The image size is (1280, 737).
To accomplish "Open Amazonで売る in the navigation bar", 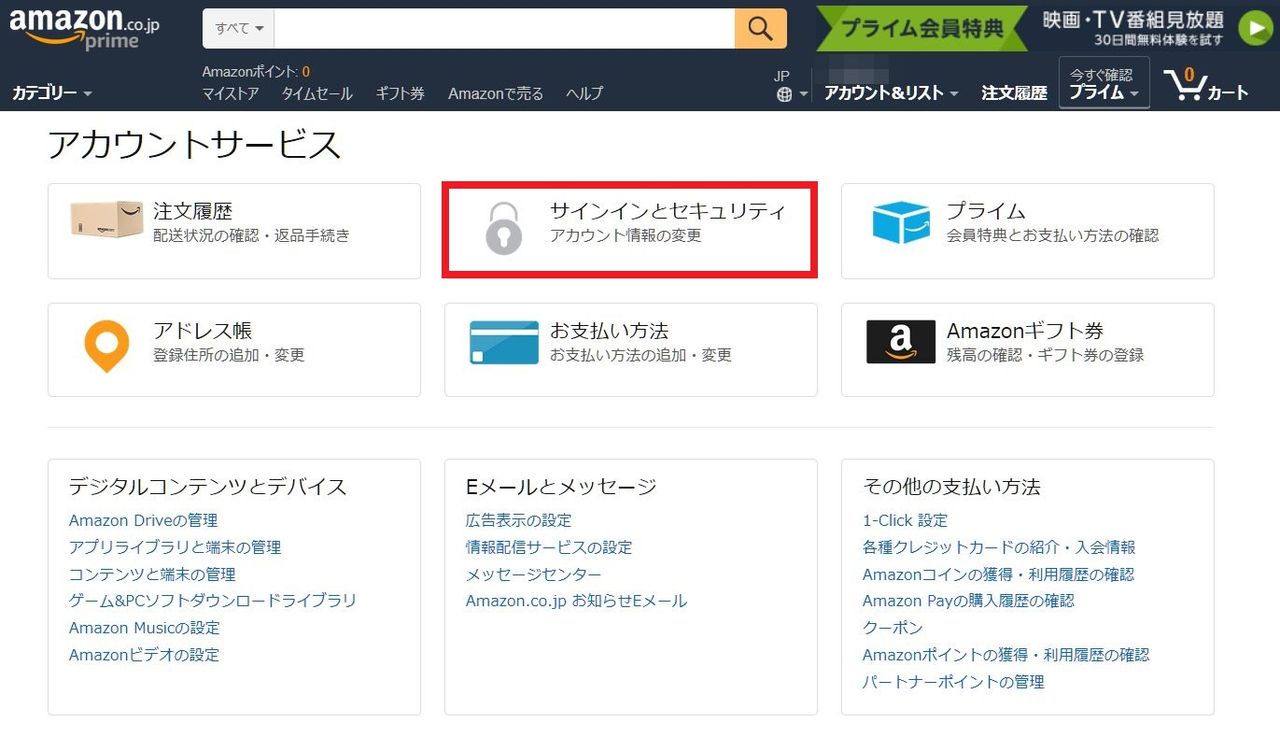I will point(496,93).
